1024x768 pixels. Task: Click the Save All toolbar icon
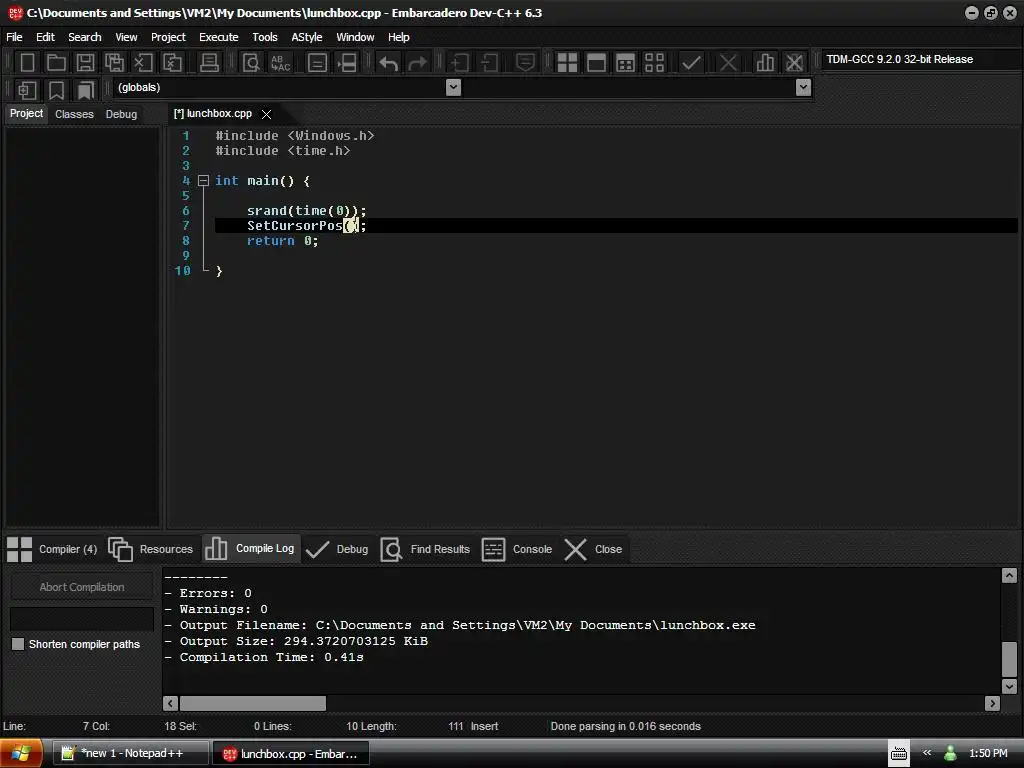(x=114, y=63)
